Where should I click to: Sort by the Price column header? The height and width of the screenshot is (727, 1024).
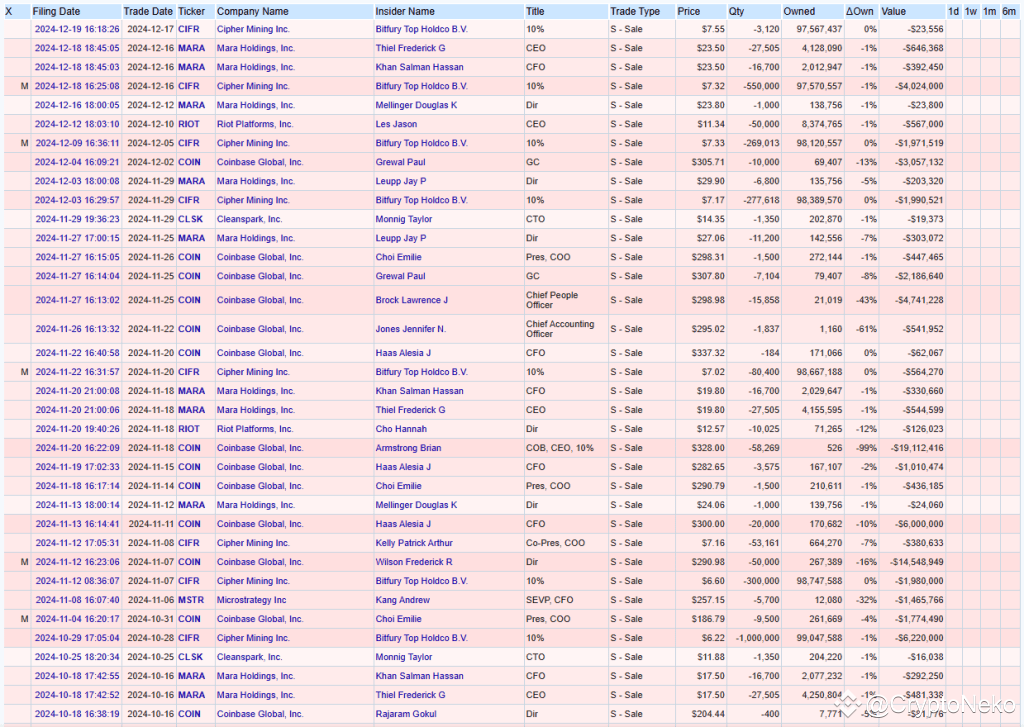(688, 11)
